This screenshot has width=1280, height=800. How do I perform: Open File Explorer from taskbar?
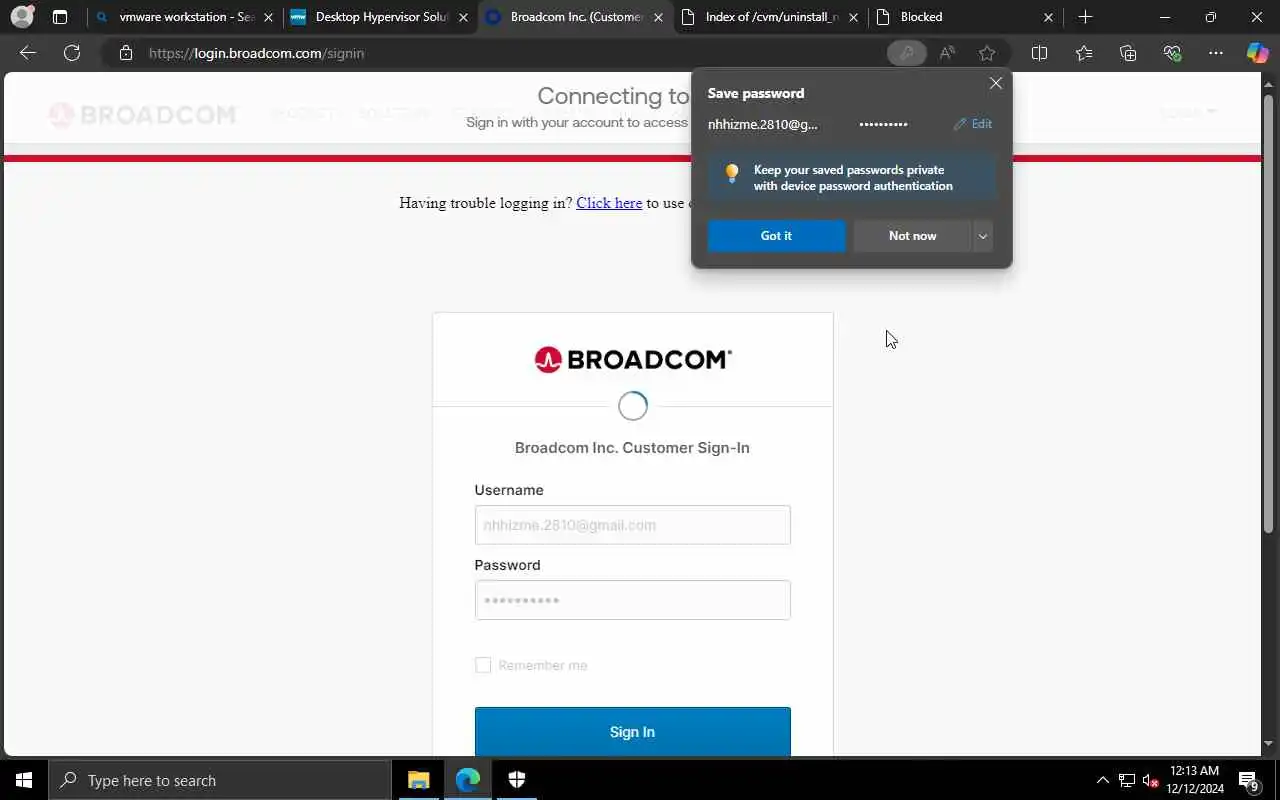click(418, 780)
